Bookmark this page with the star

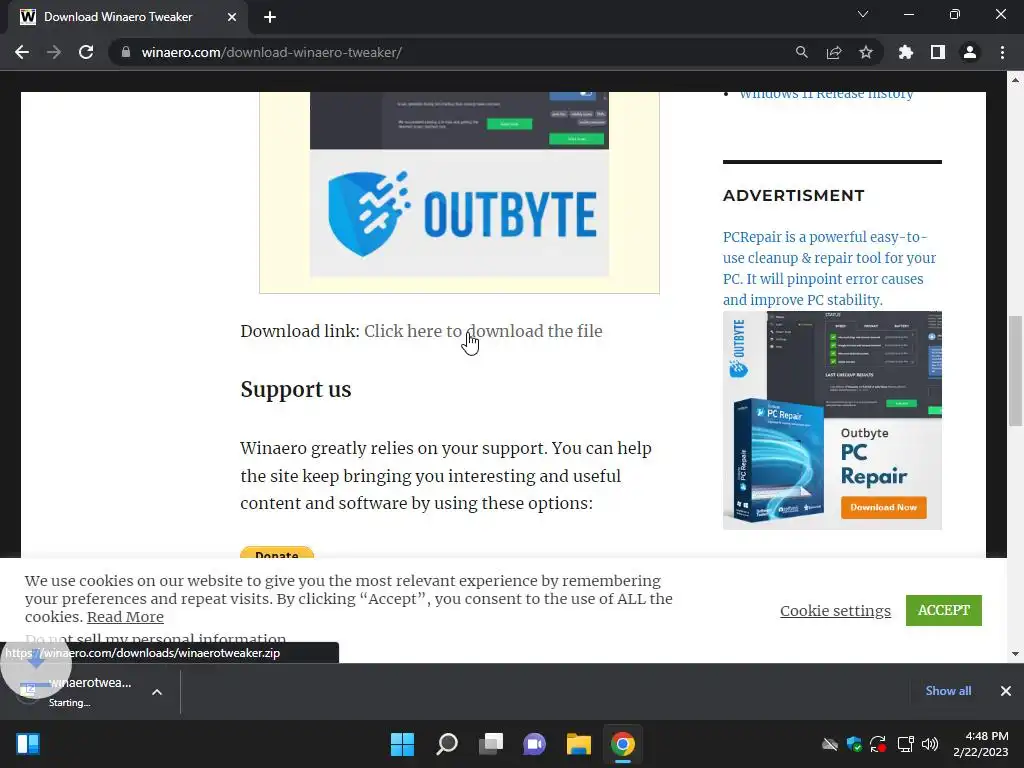pos(866,52)
